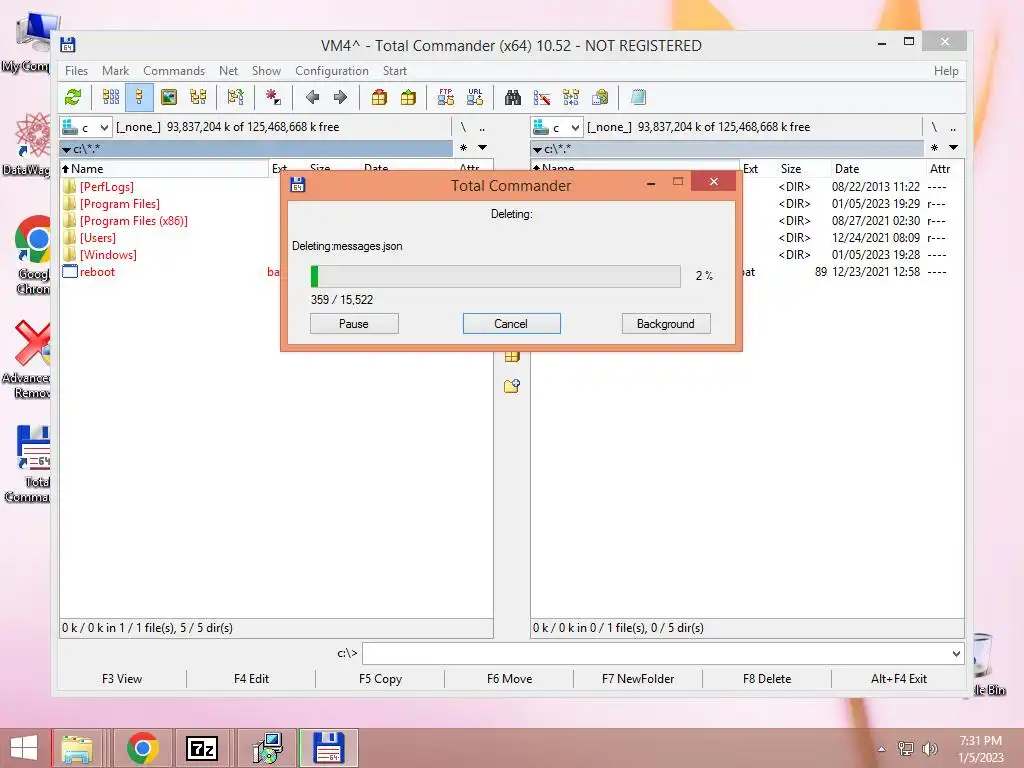The image size is (1024, 768).
Task: Click the red star Invert selection icon
Action: click(274, 98)
